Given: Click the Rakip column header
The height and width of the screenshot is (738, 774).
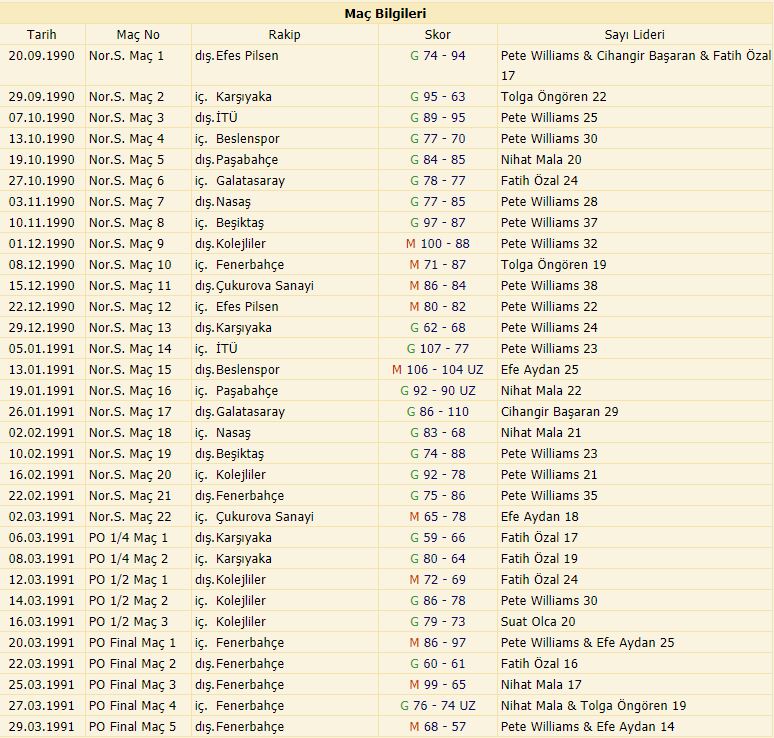Looking at the screenshot, I should coord(284,35).
